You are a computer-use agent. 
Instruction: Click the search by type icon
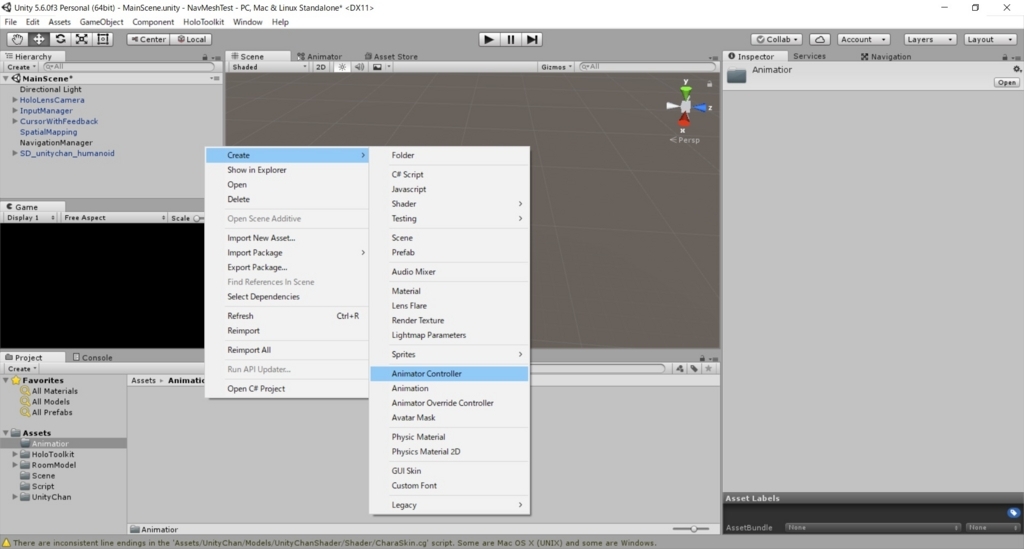(680, 369)
